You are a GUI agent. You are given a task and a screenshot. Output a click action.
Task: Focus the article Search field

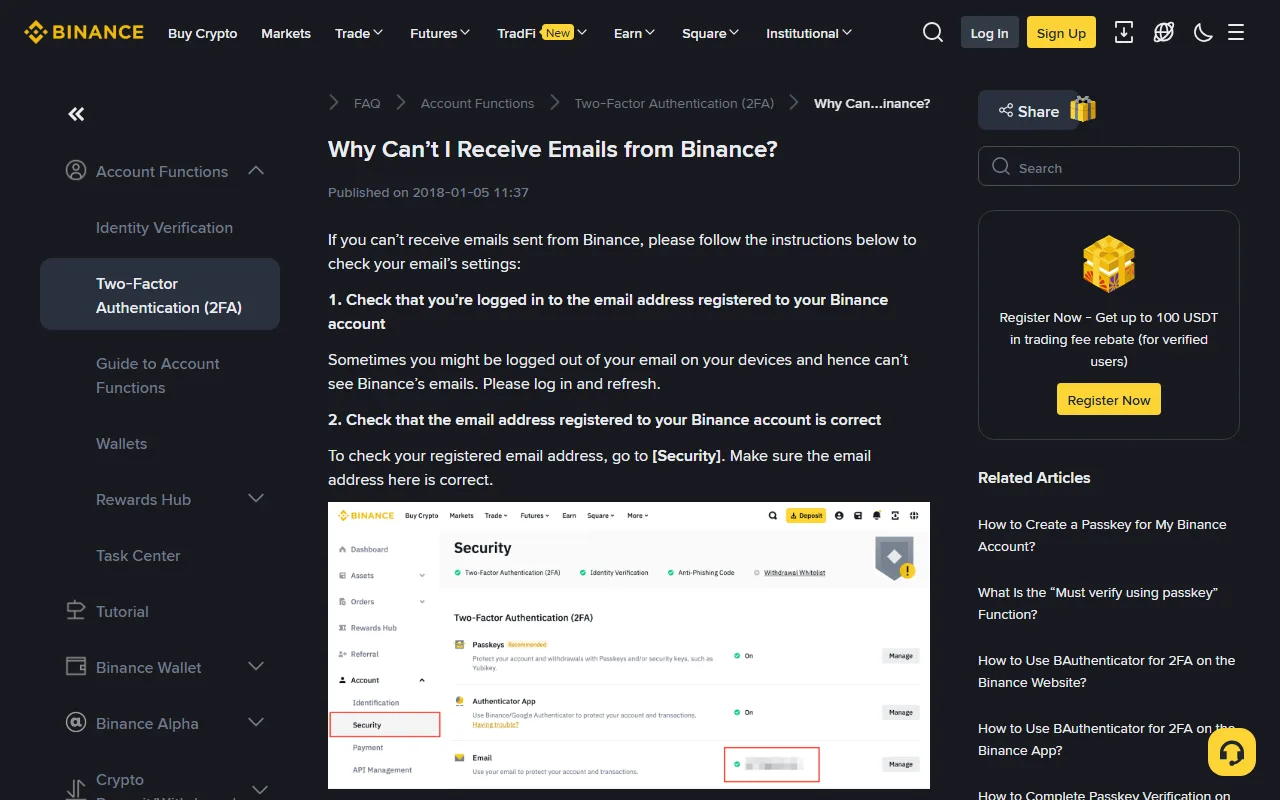point(1109,167)
